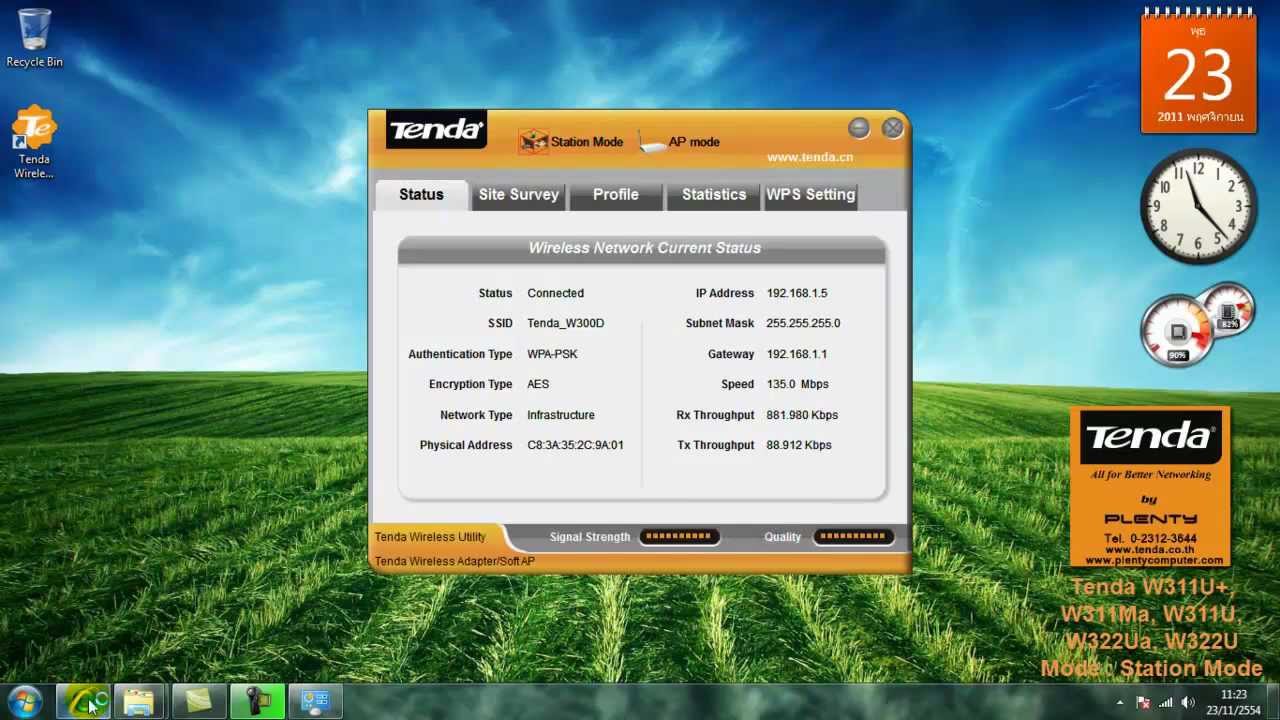
Task: Click the Wireless Network Current Status header
Action: tap(644, 248)
